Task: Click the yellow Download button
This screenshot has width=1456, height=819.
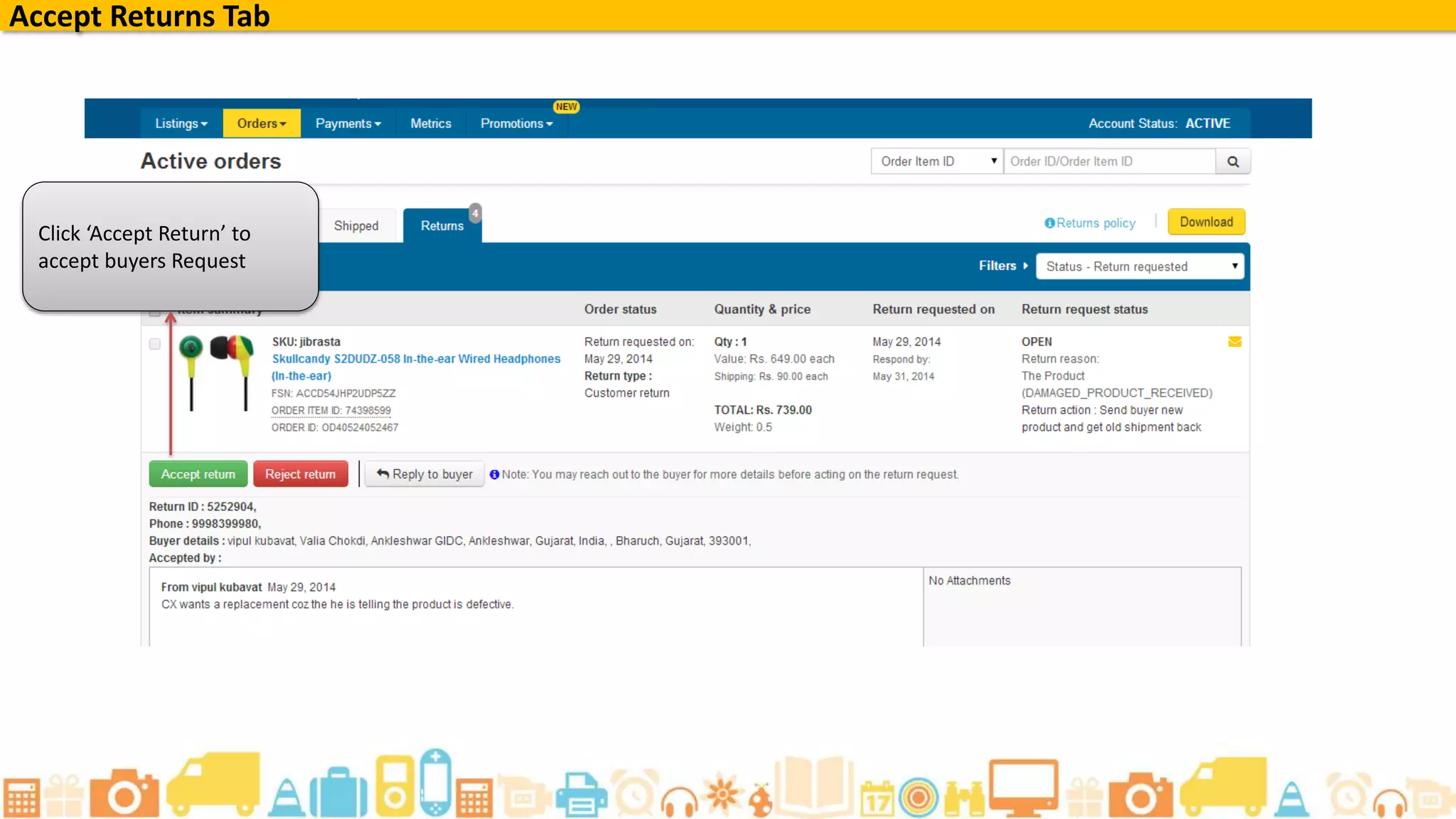Action: [1206, 222]
